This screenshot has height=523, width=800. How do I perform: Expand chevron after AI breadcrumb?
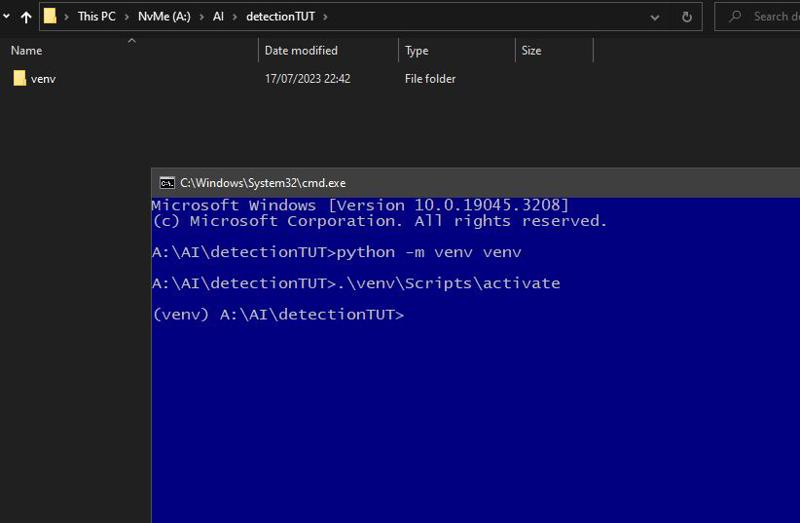click(235, 17)
